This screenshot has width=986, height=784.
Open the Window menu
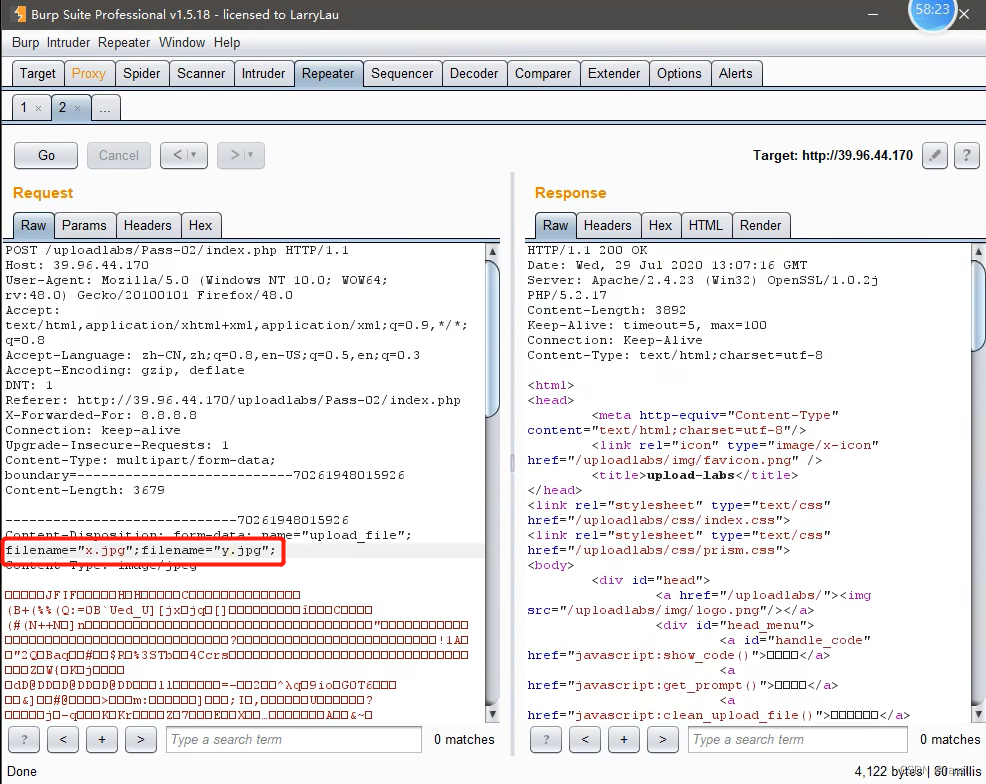coord(182,42)
